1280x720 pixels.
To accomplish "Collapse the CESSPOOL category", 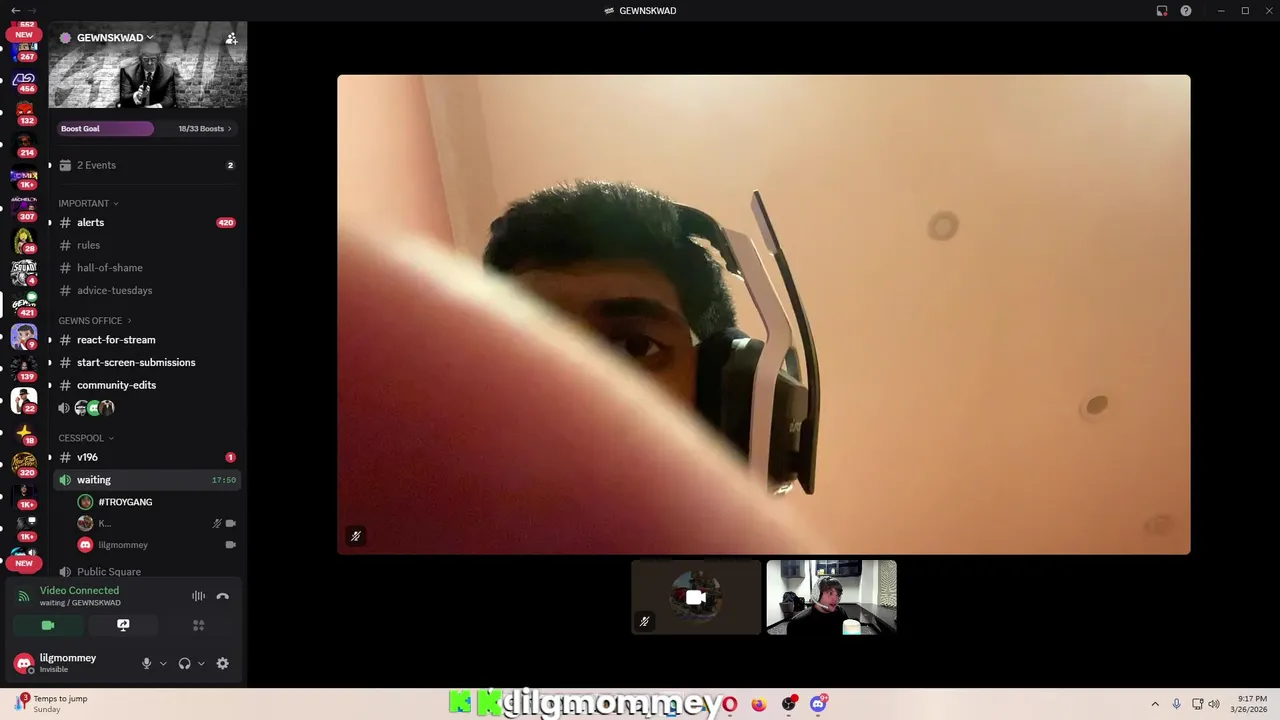I will coord(86,438).
